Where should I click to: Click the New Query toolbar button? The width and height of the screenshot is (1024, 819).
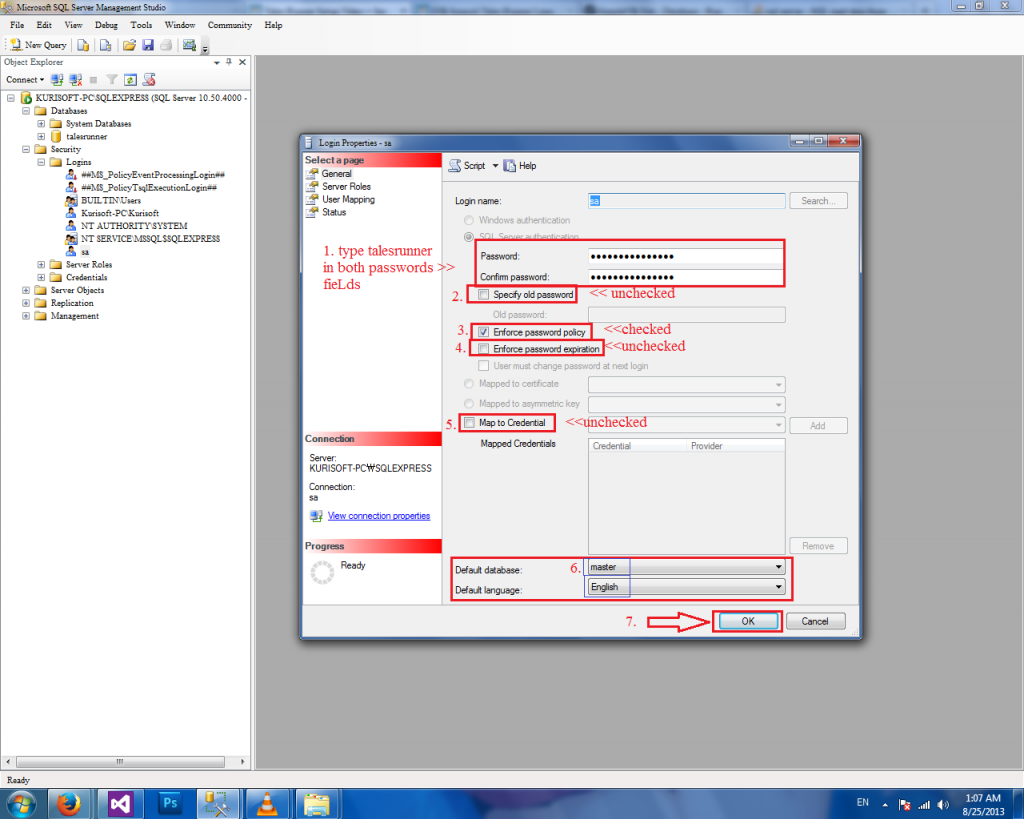click(38, 45)
